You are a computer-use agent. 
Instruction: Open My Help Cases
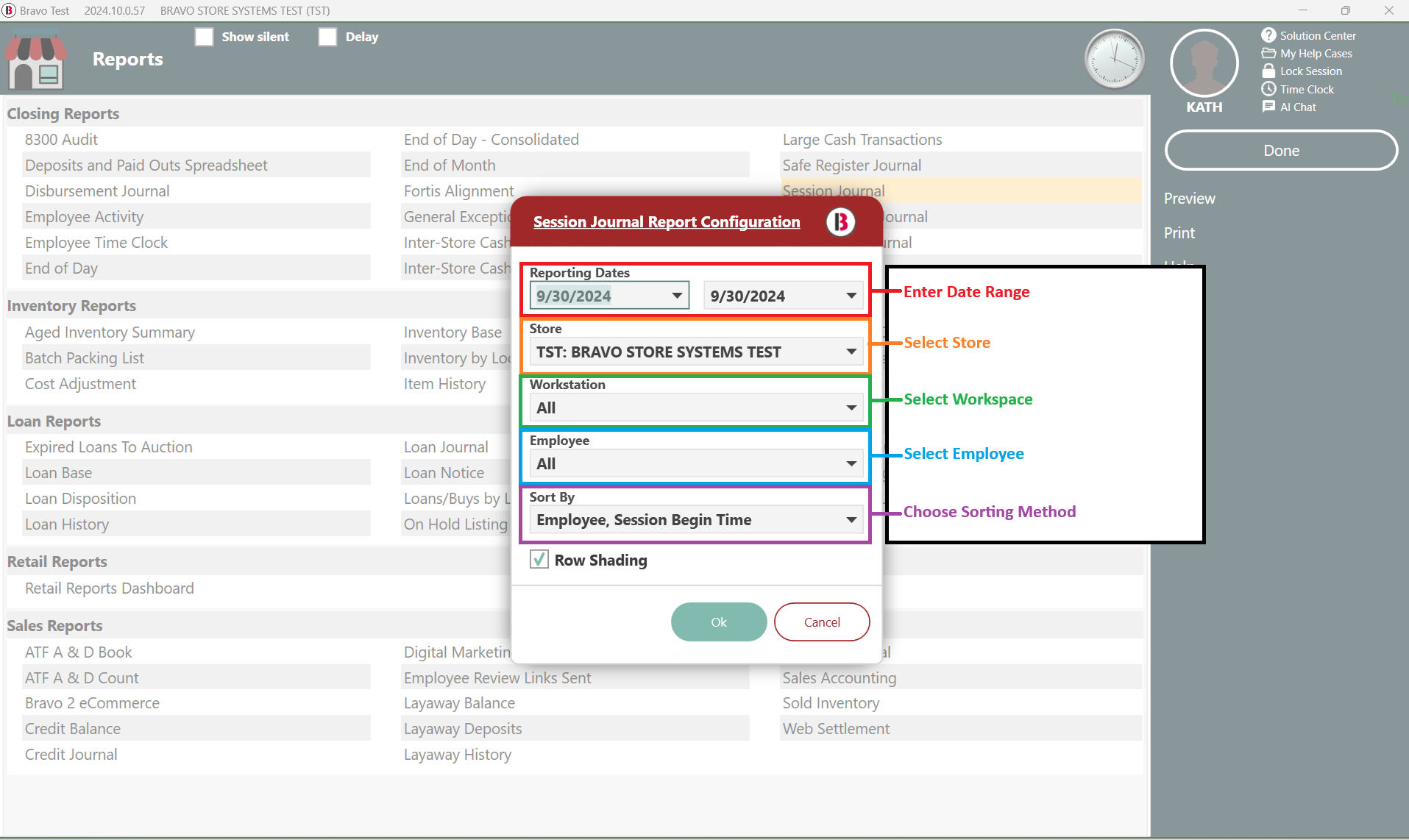click(x=1307, y=53)
